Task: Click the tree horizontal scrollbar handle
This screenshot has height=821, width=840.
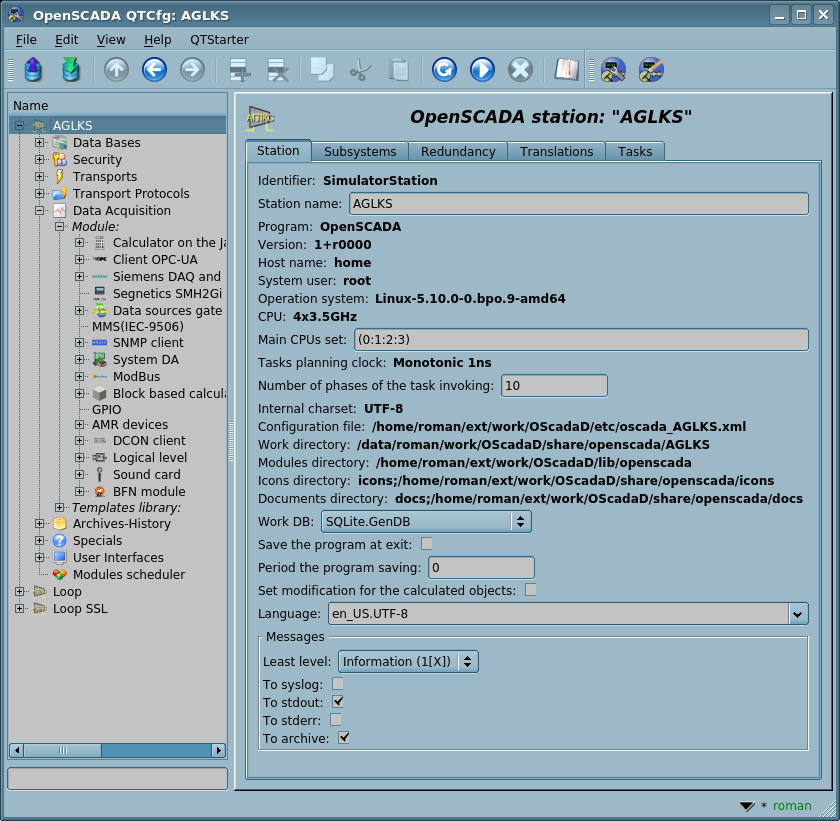Action: click(x=63, y=750)
